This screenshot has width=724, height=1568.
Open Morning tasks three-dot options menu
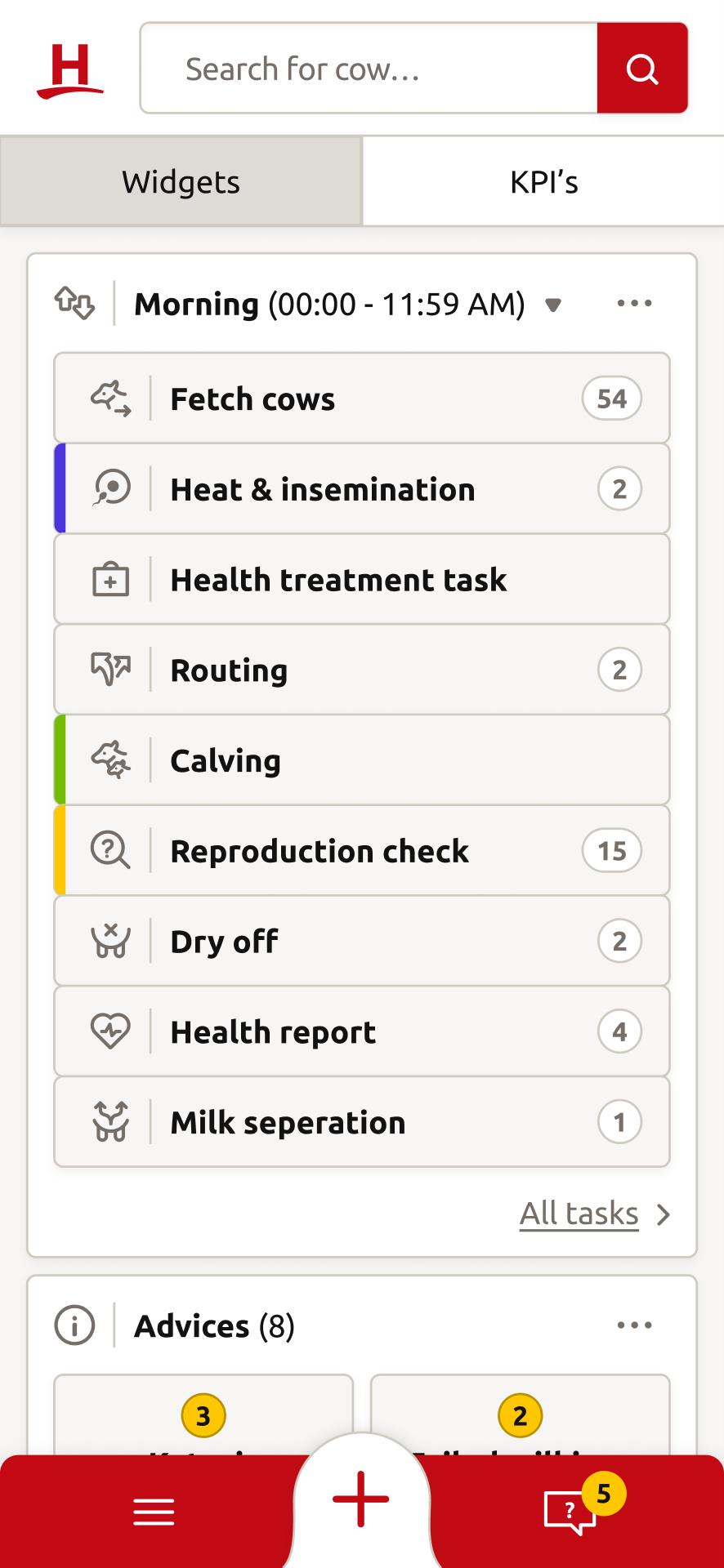634,304
